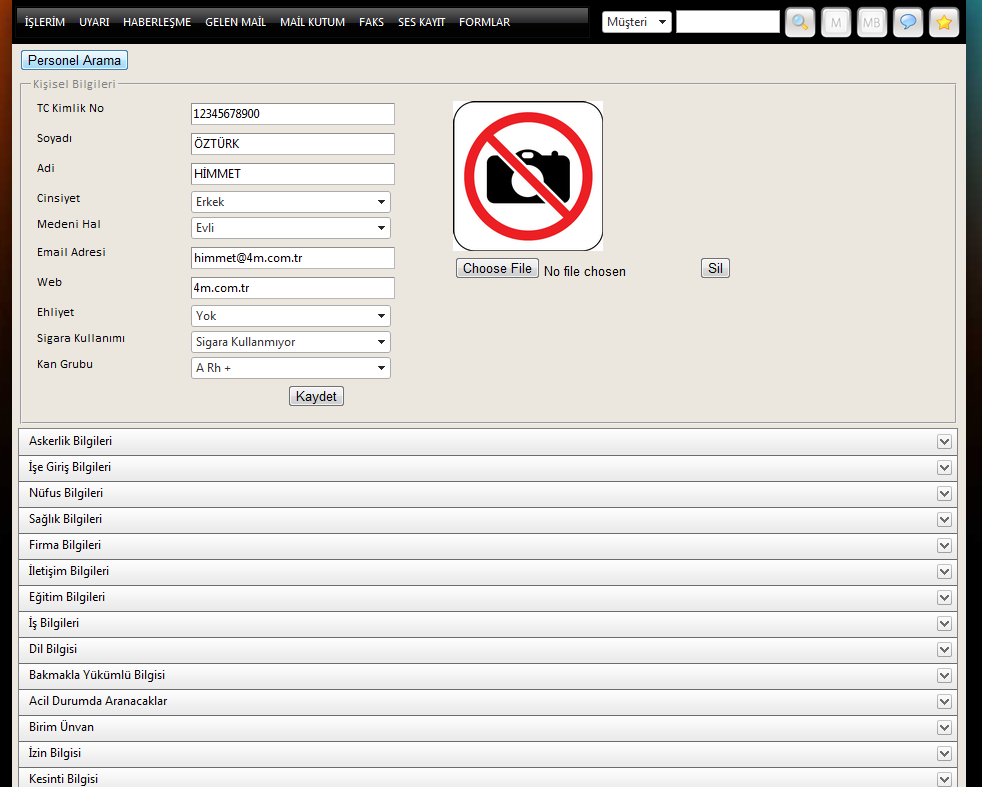Viewport: 982px width, 787px height.
Task: Open the Cinsiyet dropdown
Action: click(290, 202)
